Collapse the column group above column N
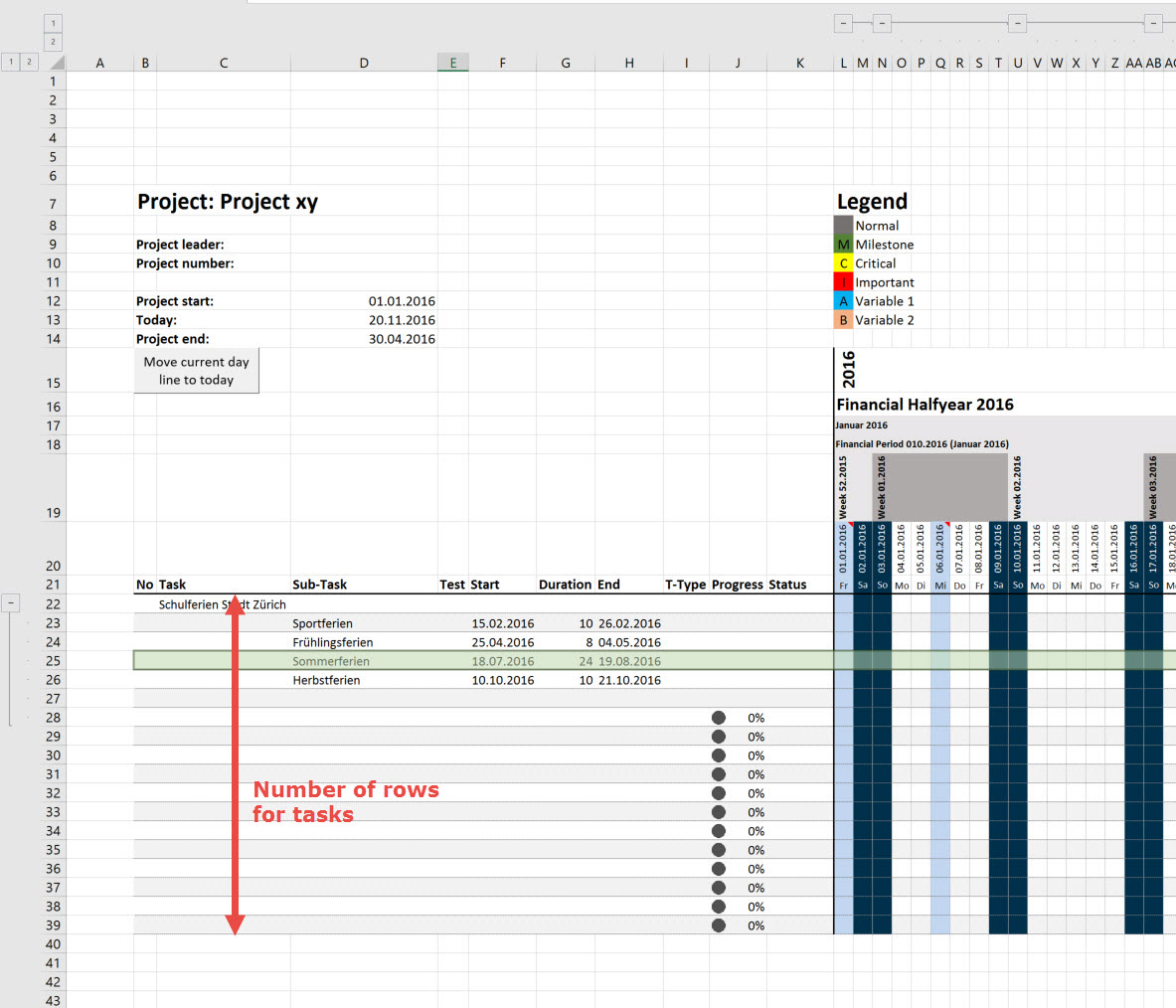The width and height of the screenshot is (1176, 1008). 882,23
